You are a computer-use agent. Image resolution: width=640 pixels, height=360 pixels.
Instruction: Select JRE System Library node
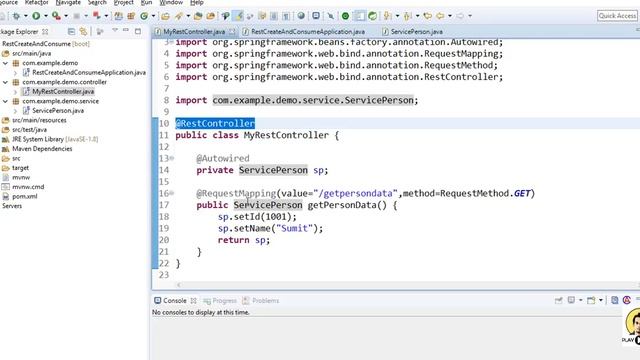pos(55,139)
